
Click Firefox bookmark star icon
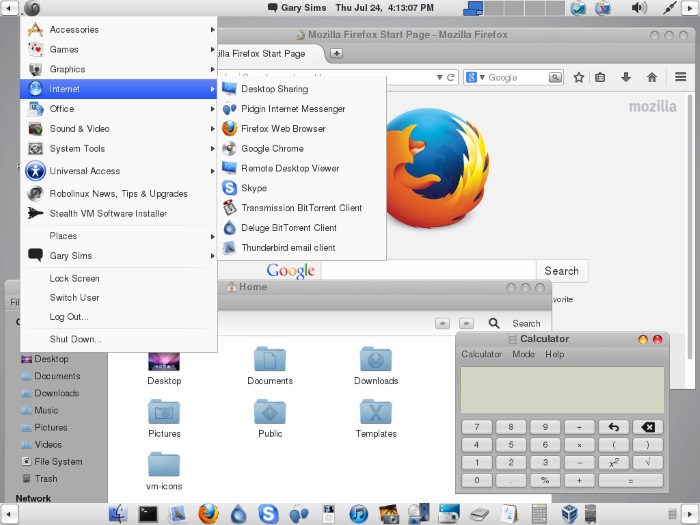pos(579,77)
